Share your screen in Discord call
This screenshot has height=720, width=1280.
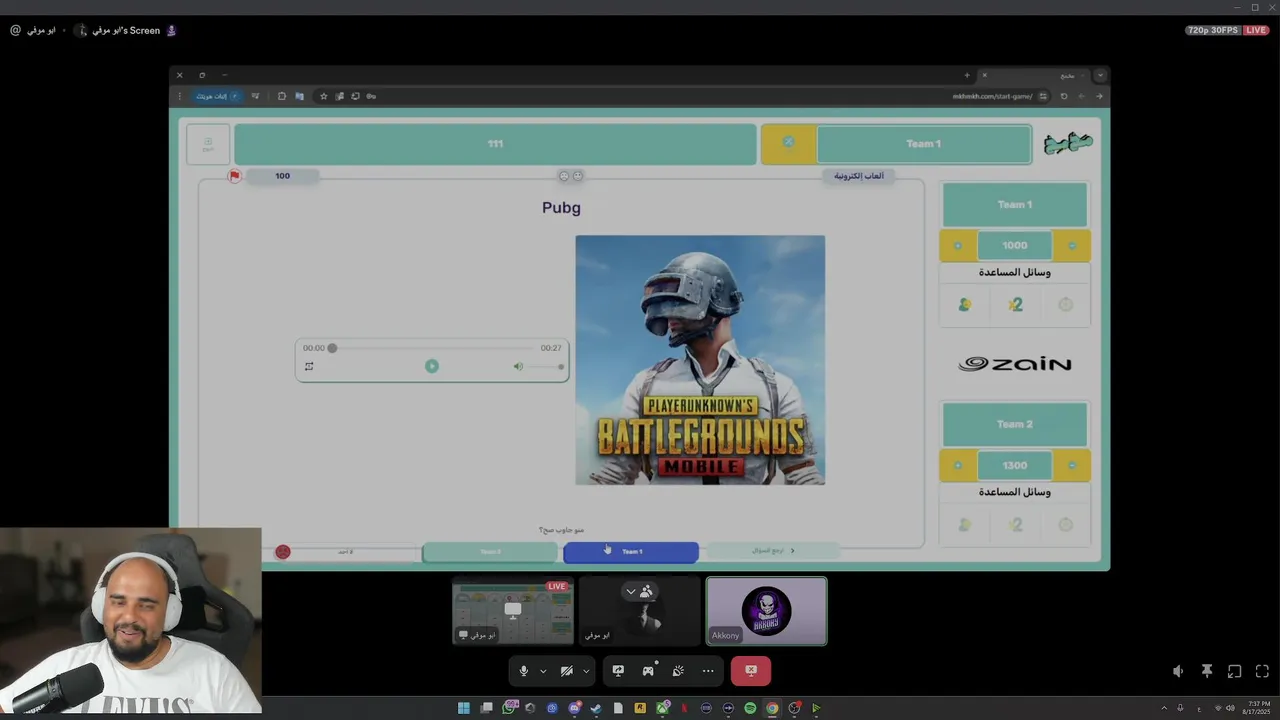[x=618, y=671]
